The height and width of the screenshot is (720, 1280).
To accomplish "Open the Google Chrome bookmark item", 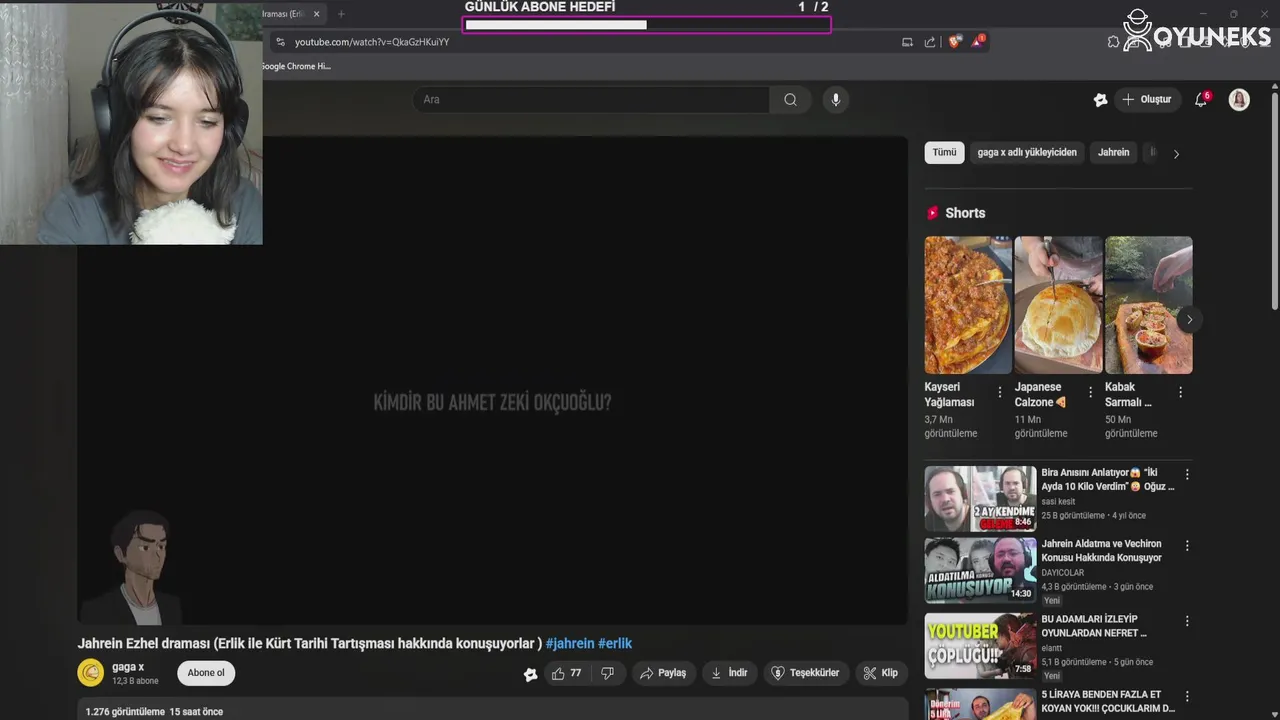I will pyautogui.click(x=297, y=66).
